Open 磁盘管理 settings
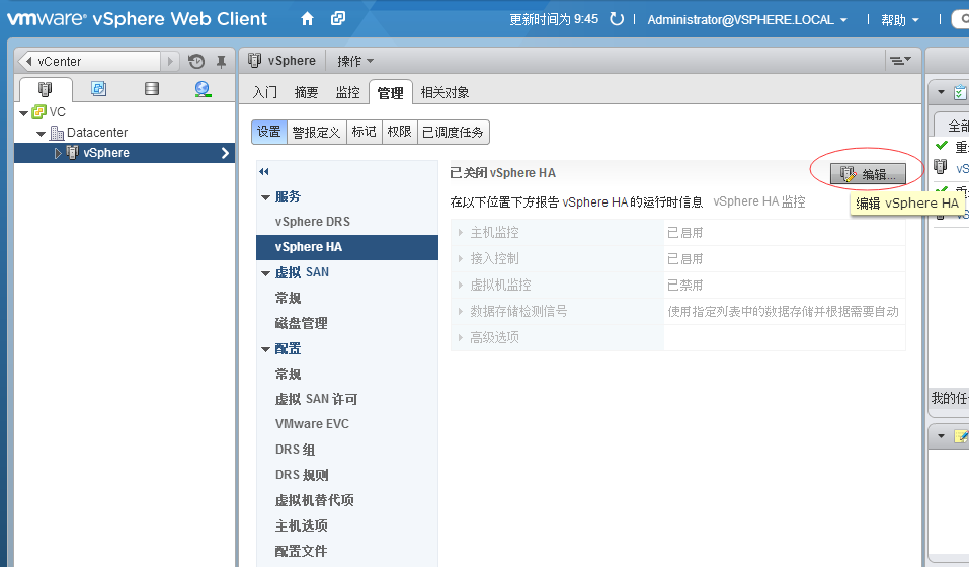This screenshot has width=970, height=567. coord(301,323)
